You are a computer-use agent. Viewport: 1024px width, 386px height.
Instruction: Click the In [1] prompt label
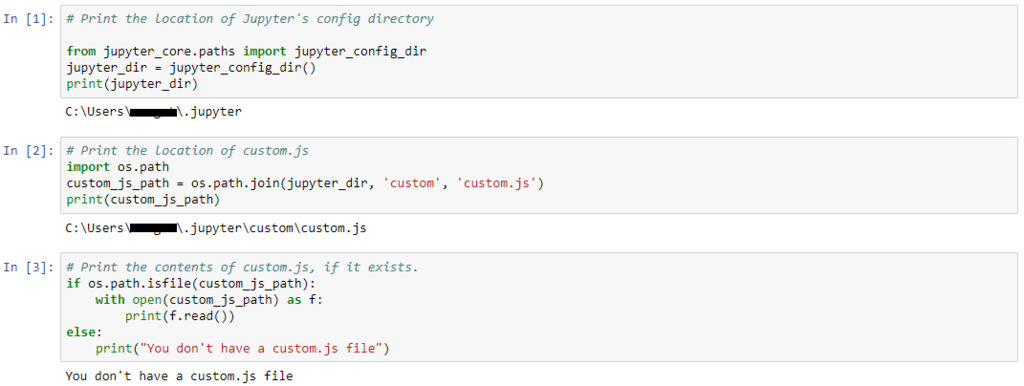(x=29, y=18)
